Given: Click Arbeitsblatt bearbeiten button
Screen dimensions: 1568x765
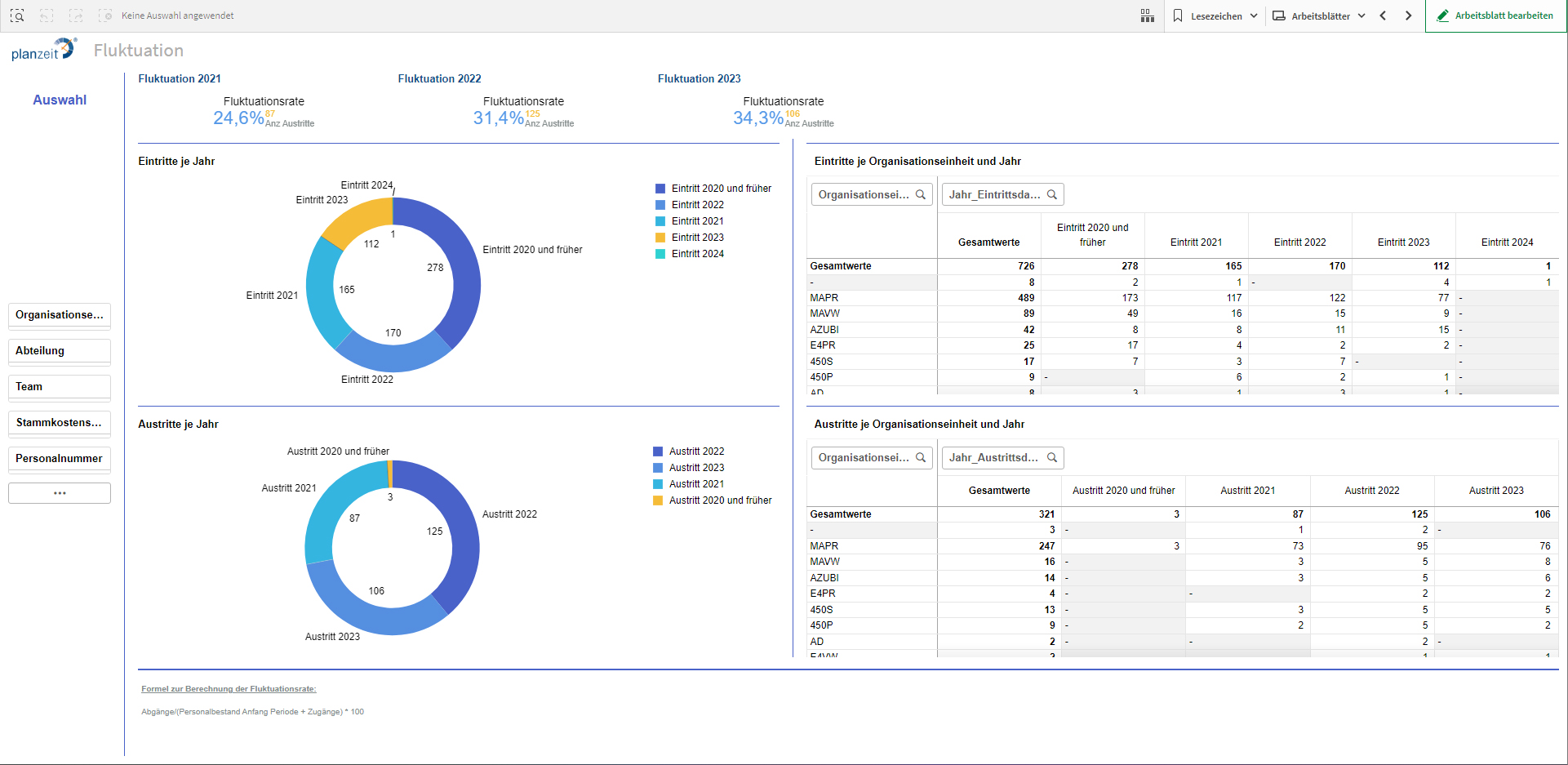Looking at the screenshot, I should (x=1495, y=16).
